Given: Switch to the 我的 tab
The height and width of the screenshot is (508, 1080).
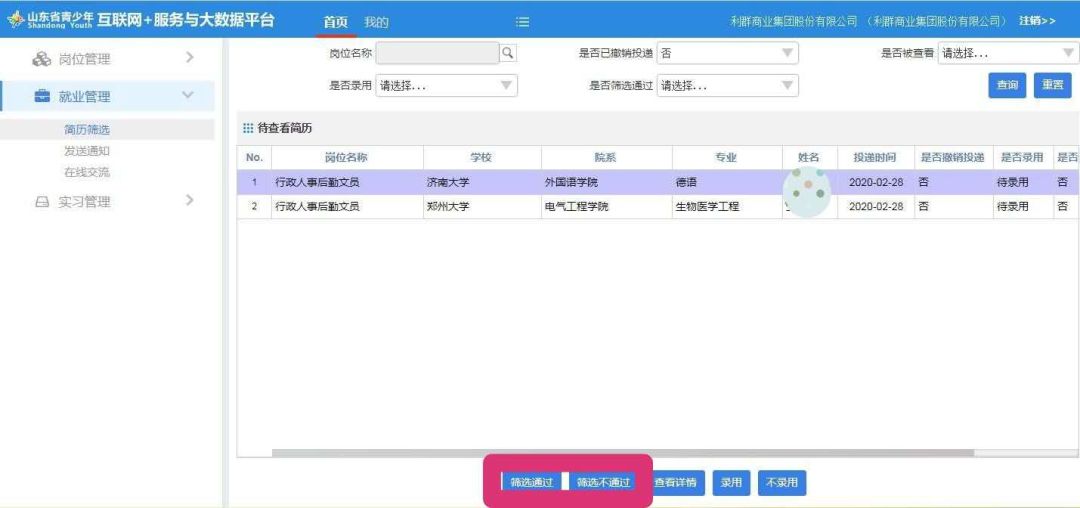Looking at the screenshot, I should click(376, 22).
